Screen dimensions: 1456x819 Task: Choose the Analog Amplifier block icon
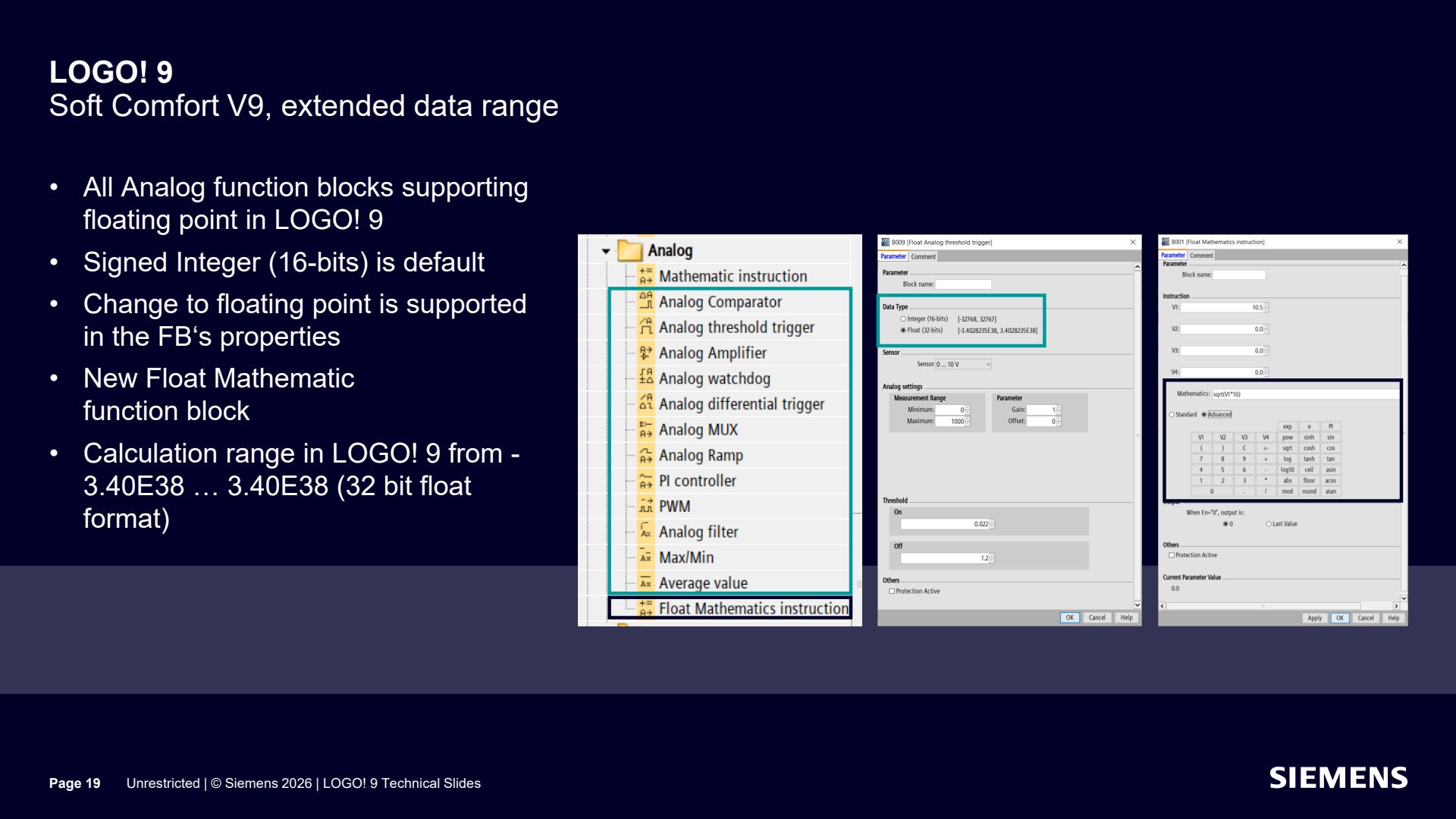(x=645, y=353)
